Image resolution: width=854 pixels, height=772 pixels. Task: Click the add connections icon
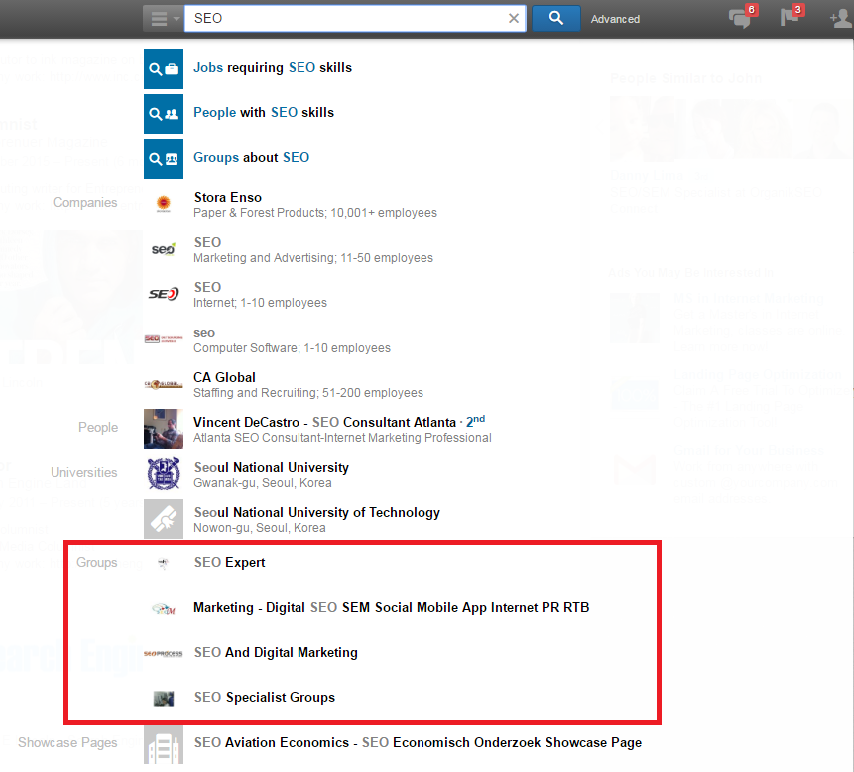pos(840,18)
